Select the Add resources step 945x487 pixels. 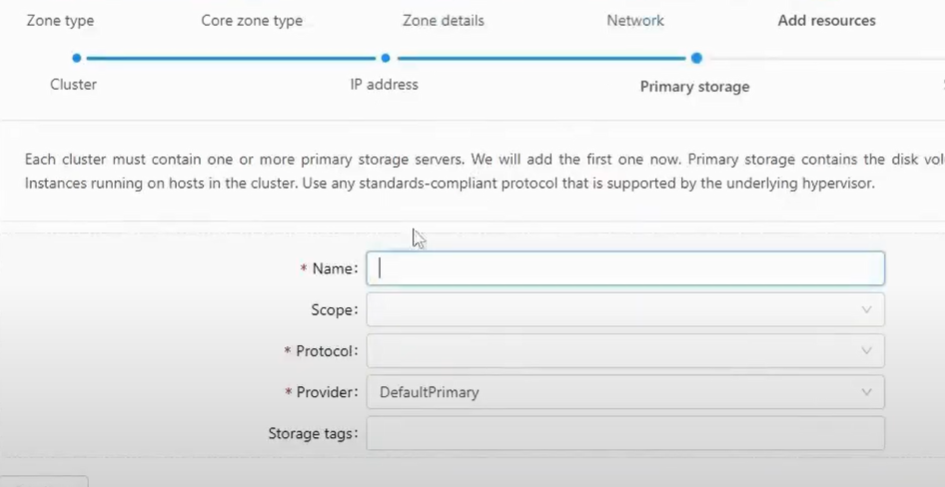pos(826,20)
